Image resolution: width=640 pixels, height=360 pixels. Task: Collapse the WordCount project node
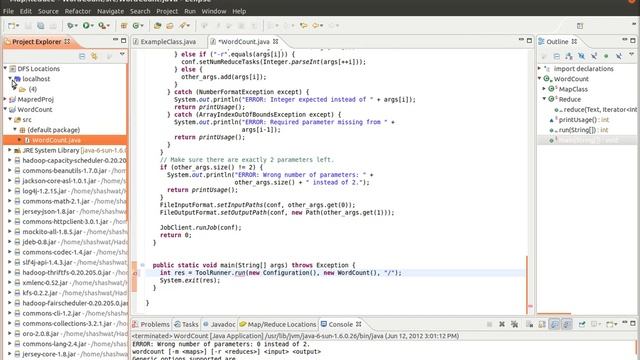5,109
